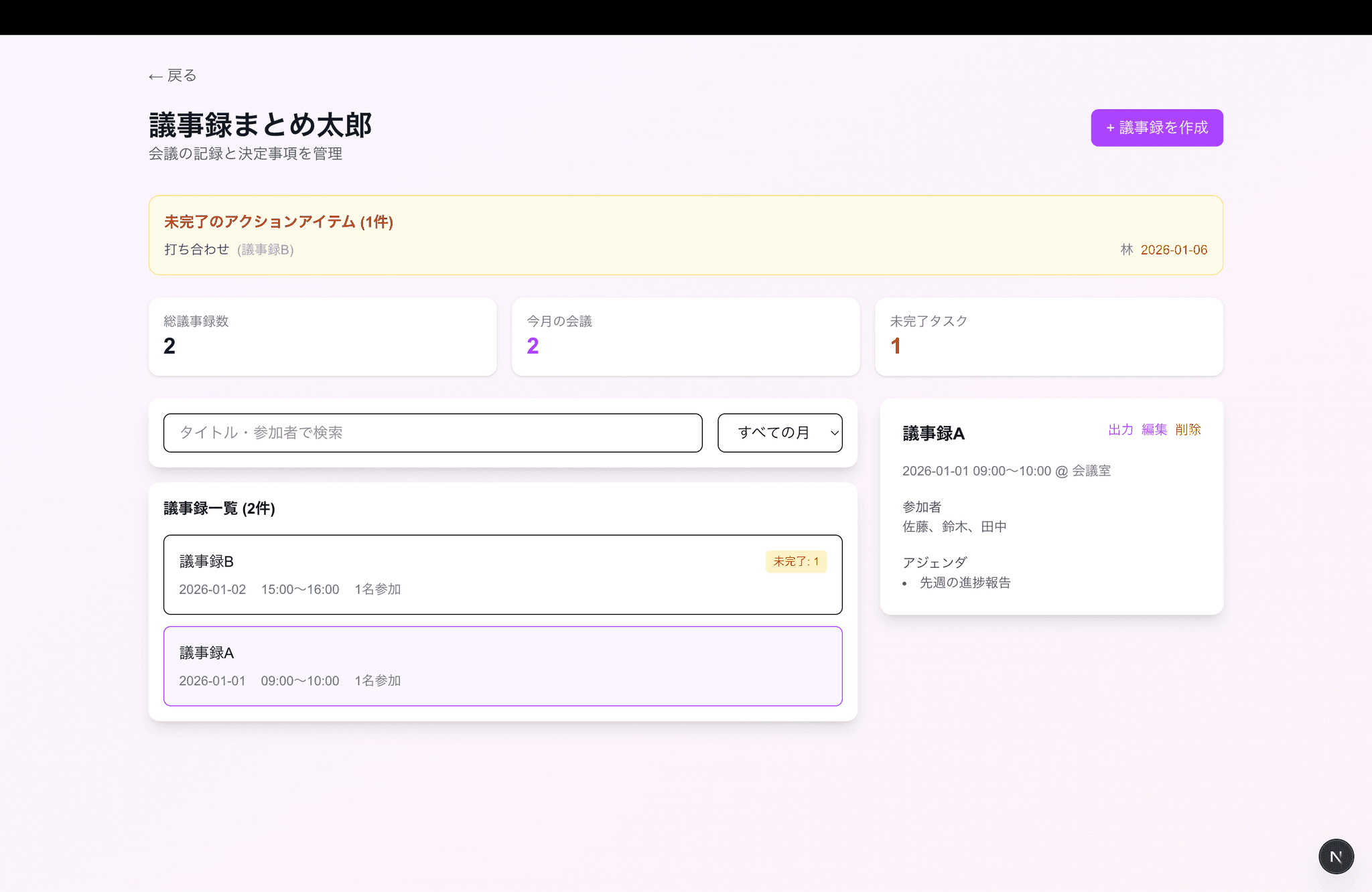
Task: Click the 編集 link for 議事録A
Action: point(1154,430)
